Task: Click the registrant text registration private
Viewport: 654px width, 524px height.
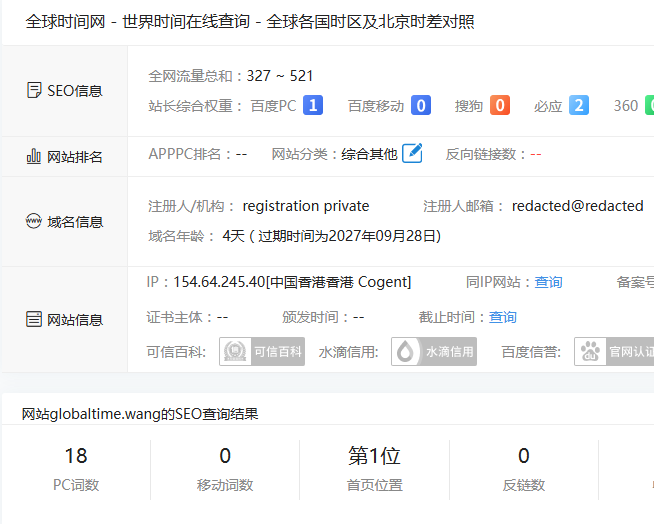Action: pos(306,206)
